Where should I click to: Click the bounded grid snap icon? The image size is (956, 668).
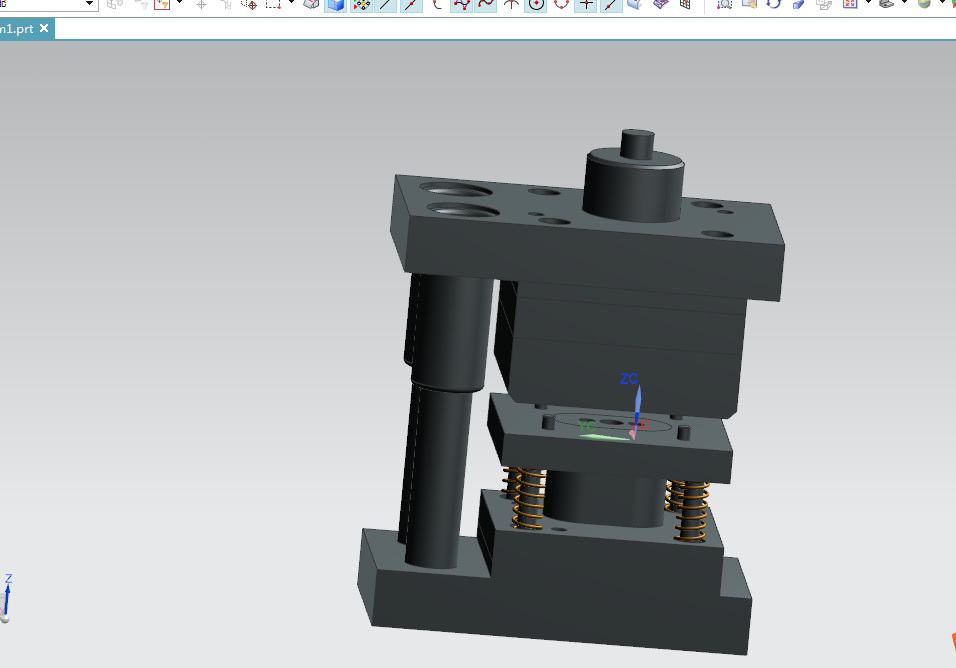click(660, 5)
